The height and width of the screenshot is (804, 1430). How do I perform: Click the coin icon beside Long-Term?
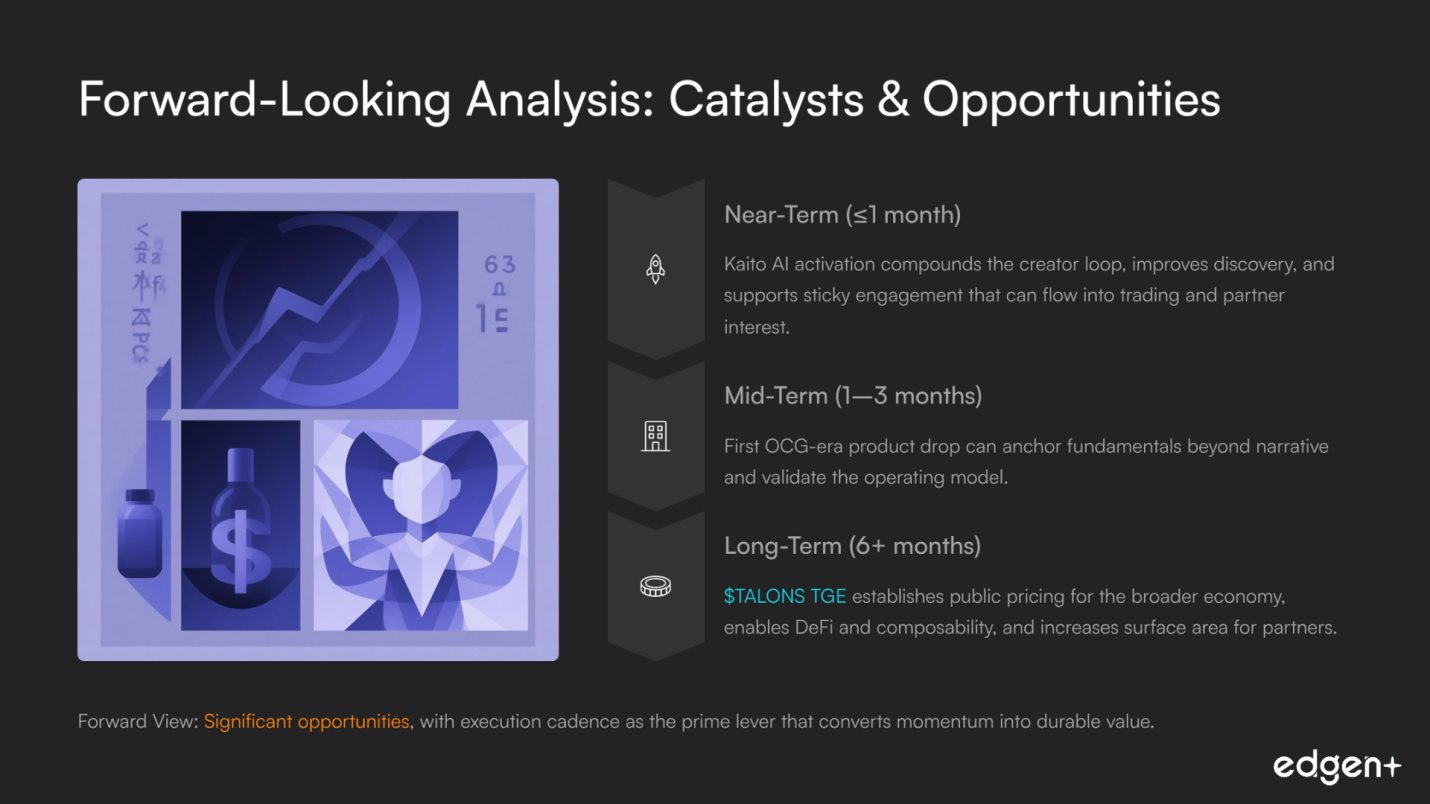656,587
